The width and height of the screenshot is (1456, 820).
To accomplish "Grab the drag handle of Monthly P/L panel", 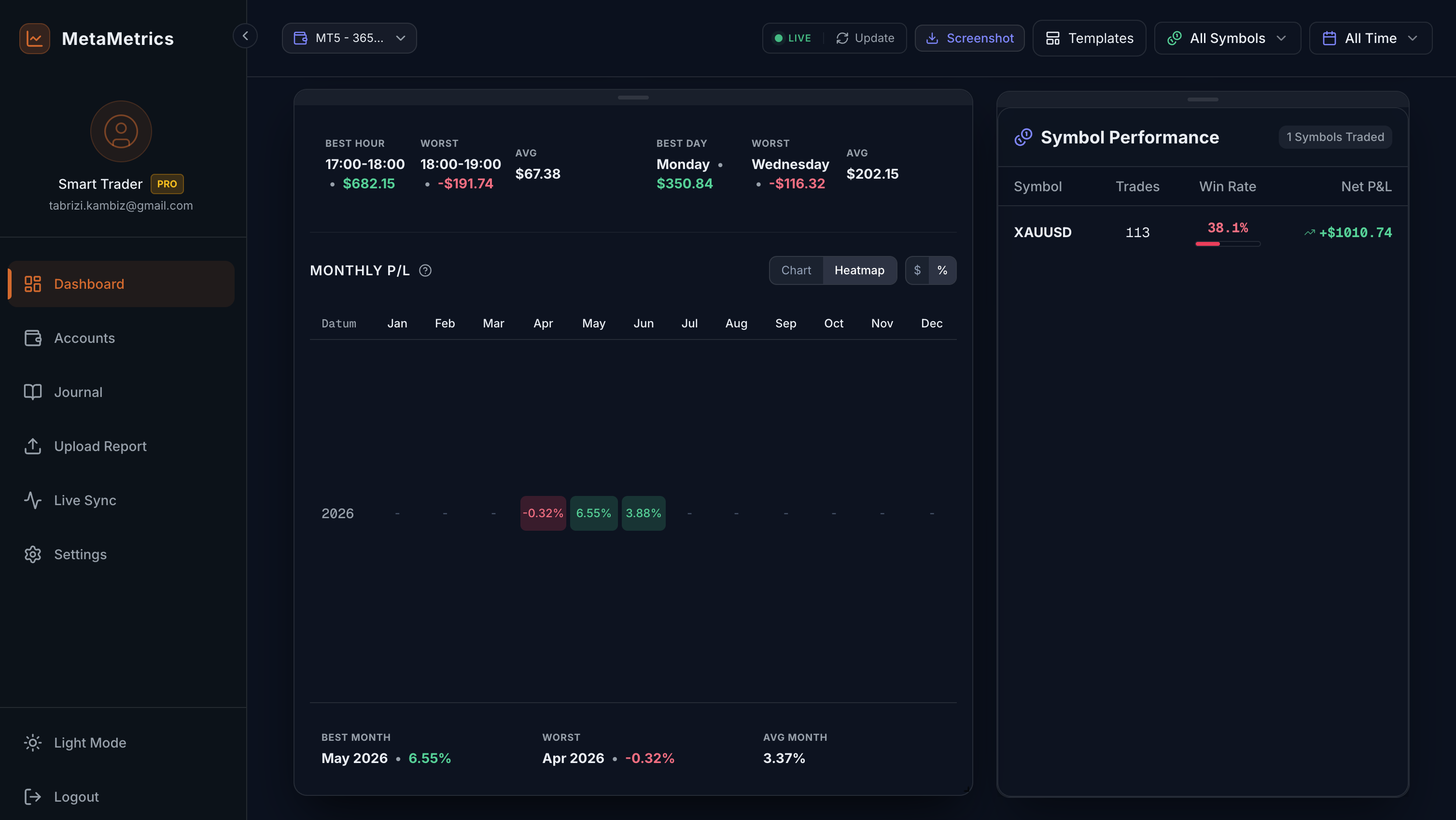I will [x=633, y=97].
